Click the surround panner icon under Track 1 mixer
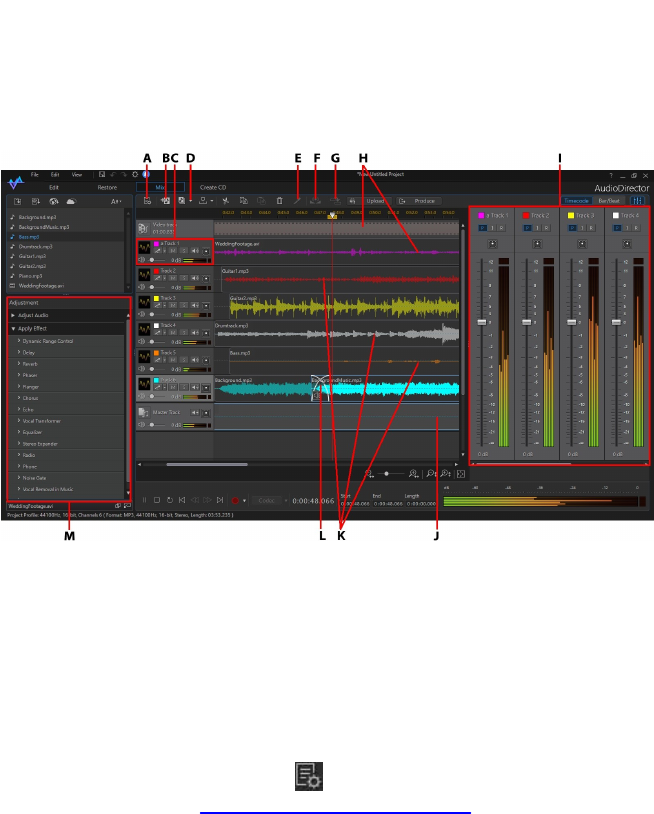The width and height of the screenshot is (654, 814). coord(493,244)
